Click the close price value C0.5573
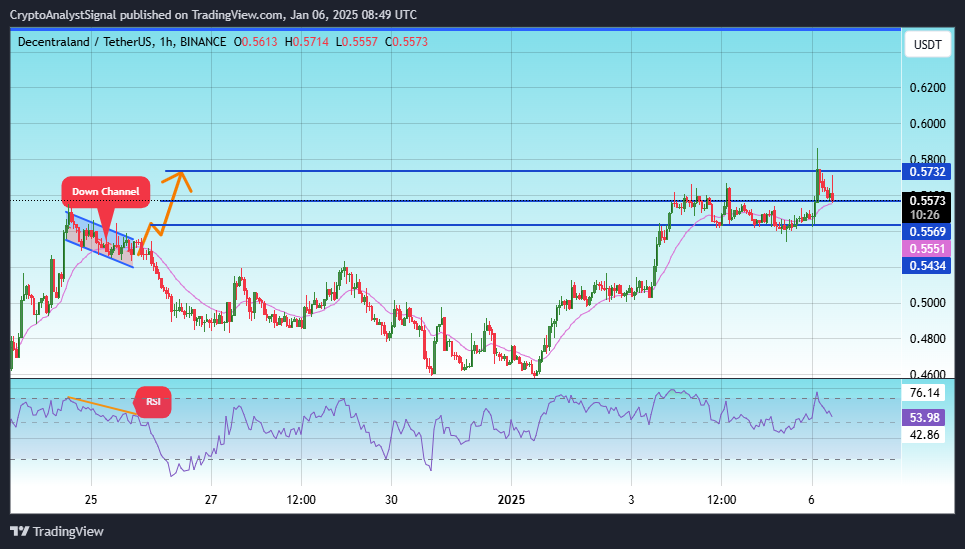 pos(406,42)
